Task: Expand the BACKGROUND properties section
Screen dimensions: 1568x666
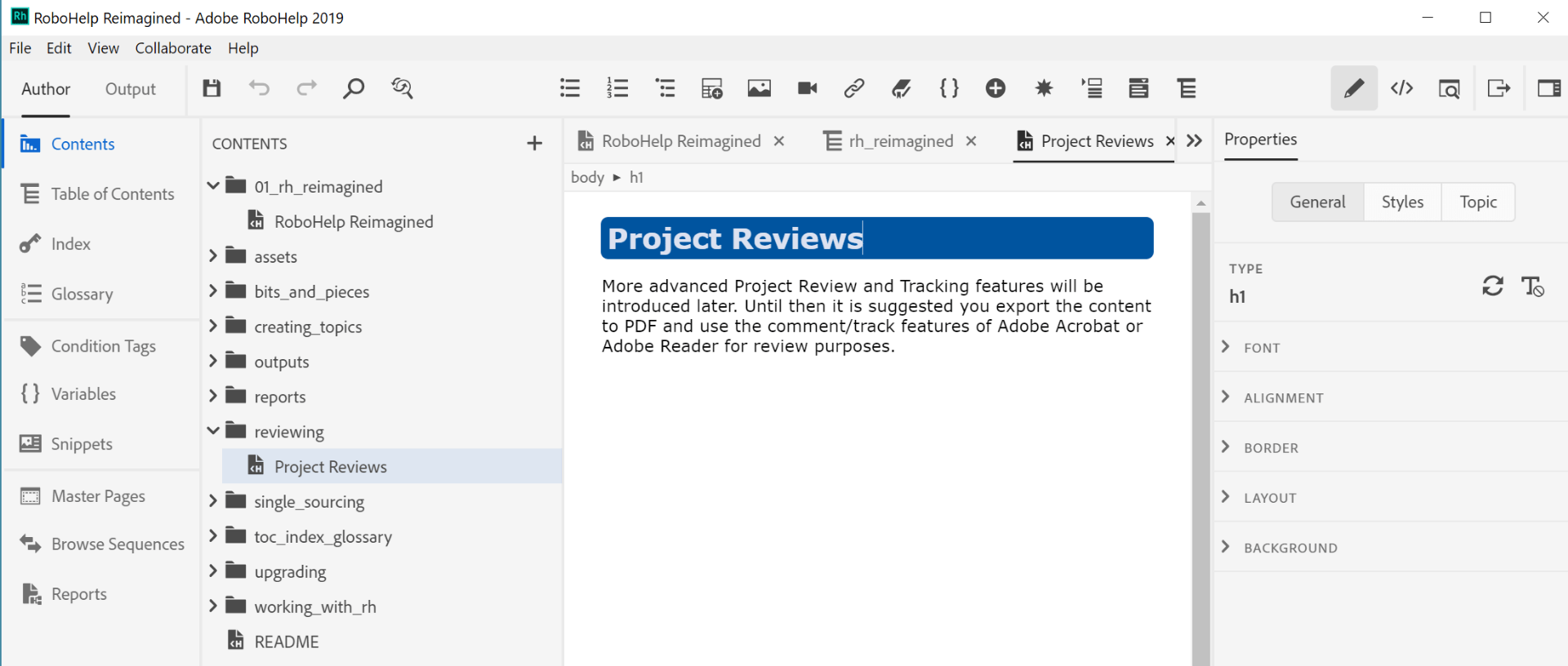Action: (x=1226, y=547)
